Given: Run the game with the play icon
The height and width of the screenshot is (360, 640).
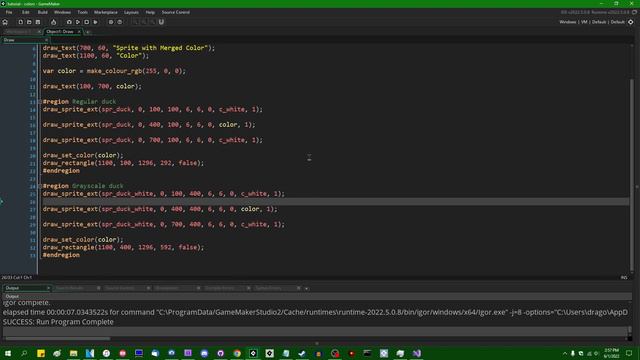Looking at the screenshot, I should pyautogui.click(x=78, y=22).
